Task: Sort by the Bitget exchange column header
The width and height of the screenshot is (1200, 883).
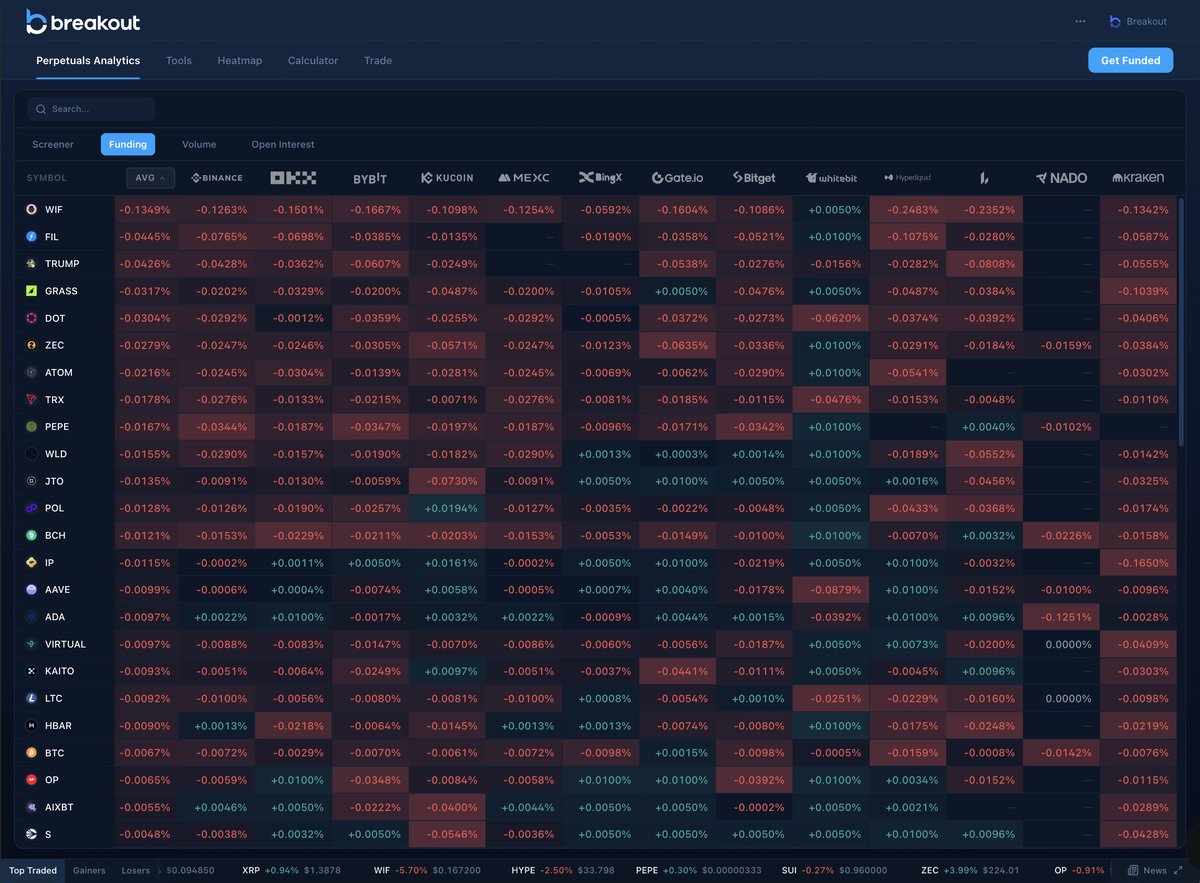Action: point(754,178)
